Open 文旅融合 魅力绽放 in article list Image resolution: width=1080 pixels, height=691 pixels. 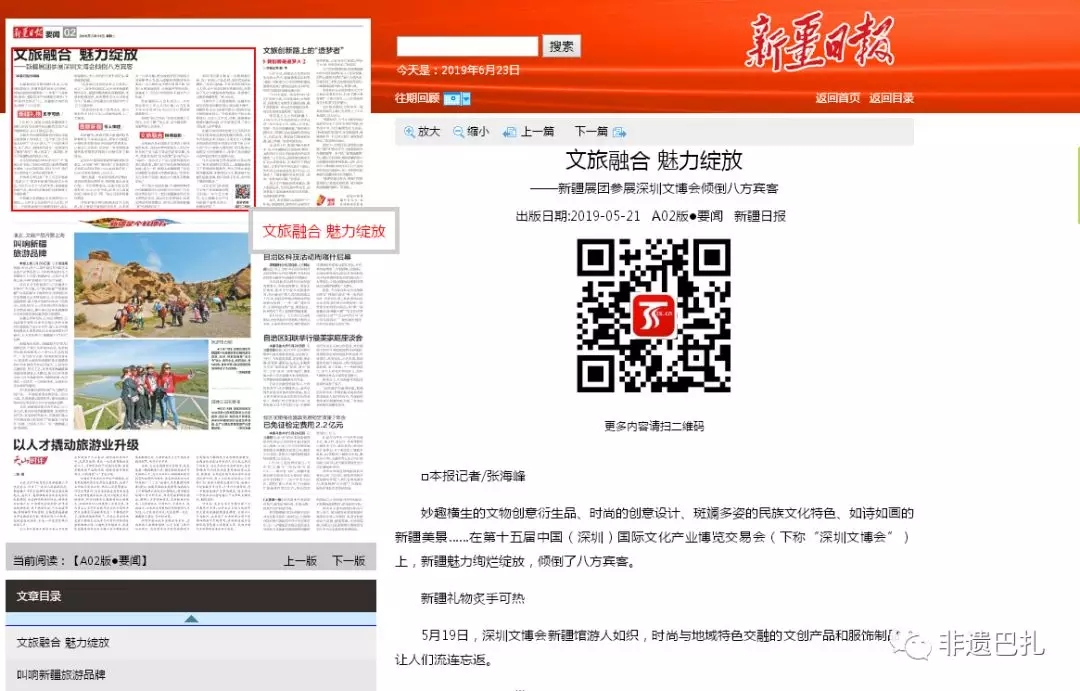tap(63, 642)
